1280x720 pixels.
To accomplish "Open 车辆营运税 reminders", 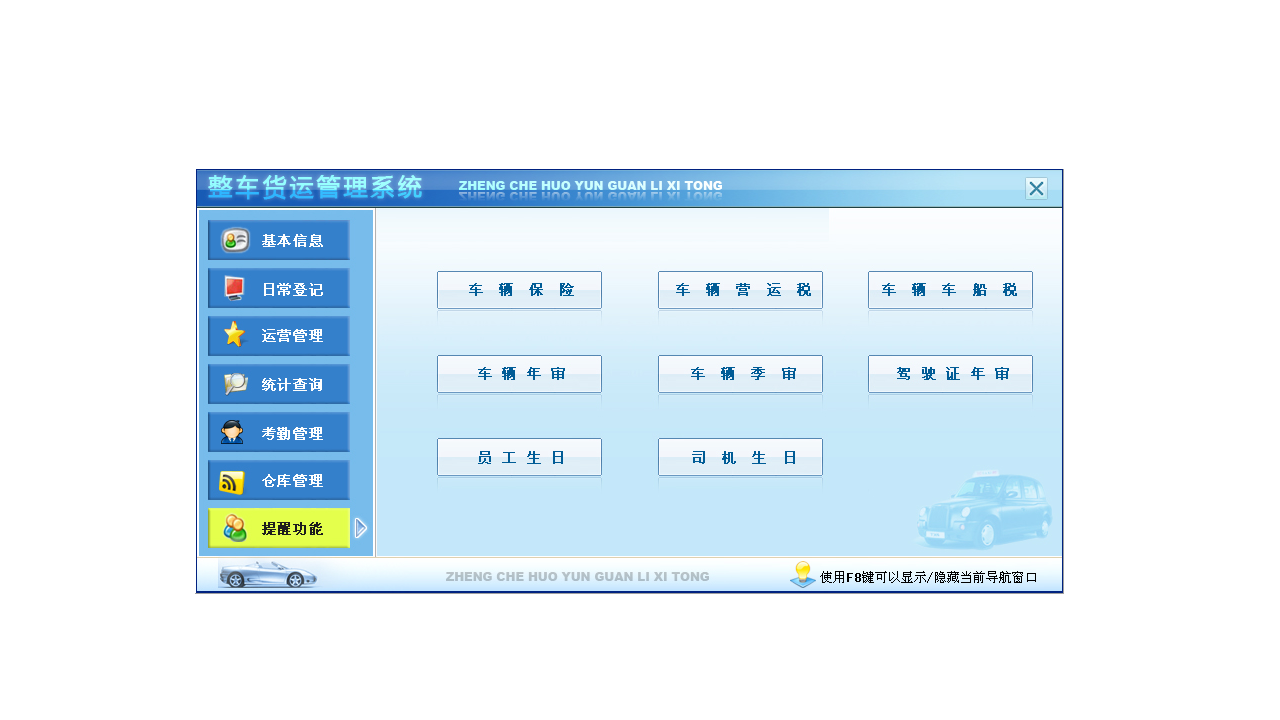I will point(740,289).
